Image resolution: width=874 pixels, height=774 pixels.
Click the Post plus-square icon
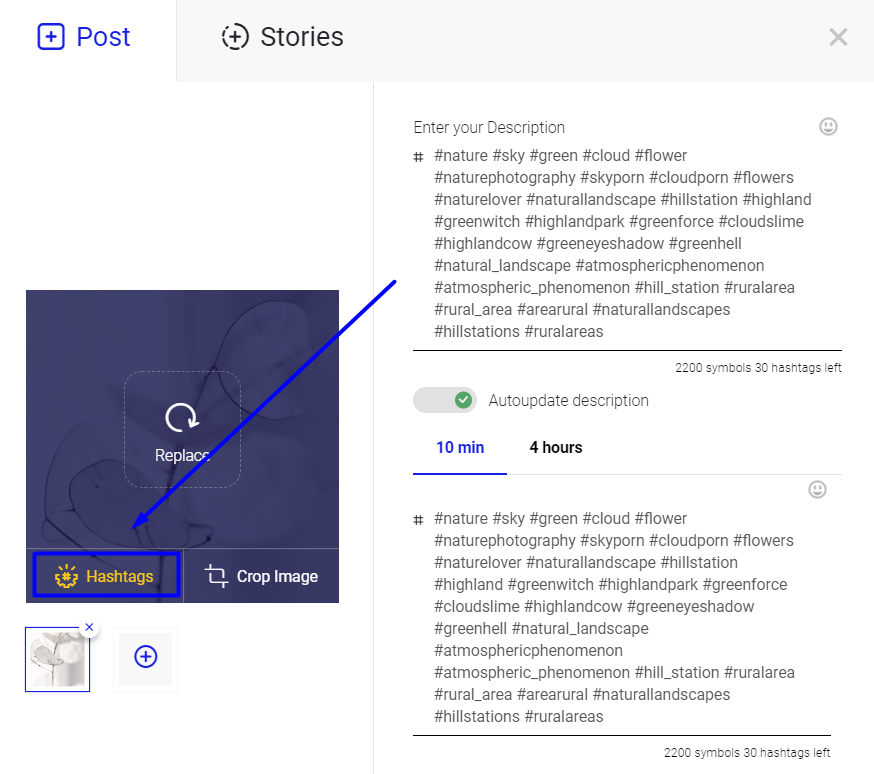click(x=50, y=36)
